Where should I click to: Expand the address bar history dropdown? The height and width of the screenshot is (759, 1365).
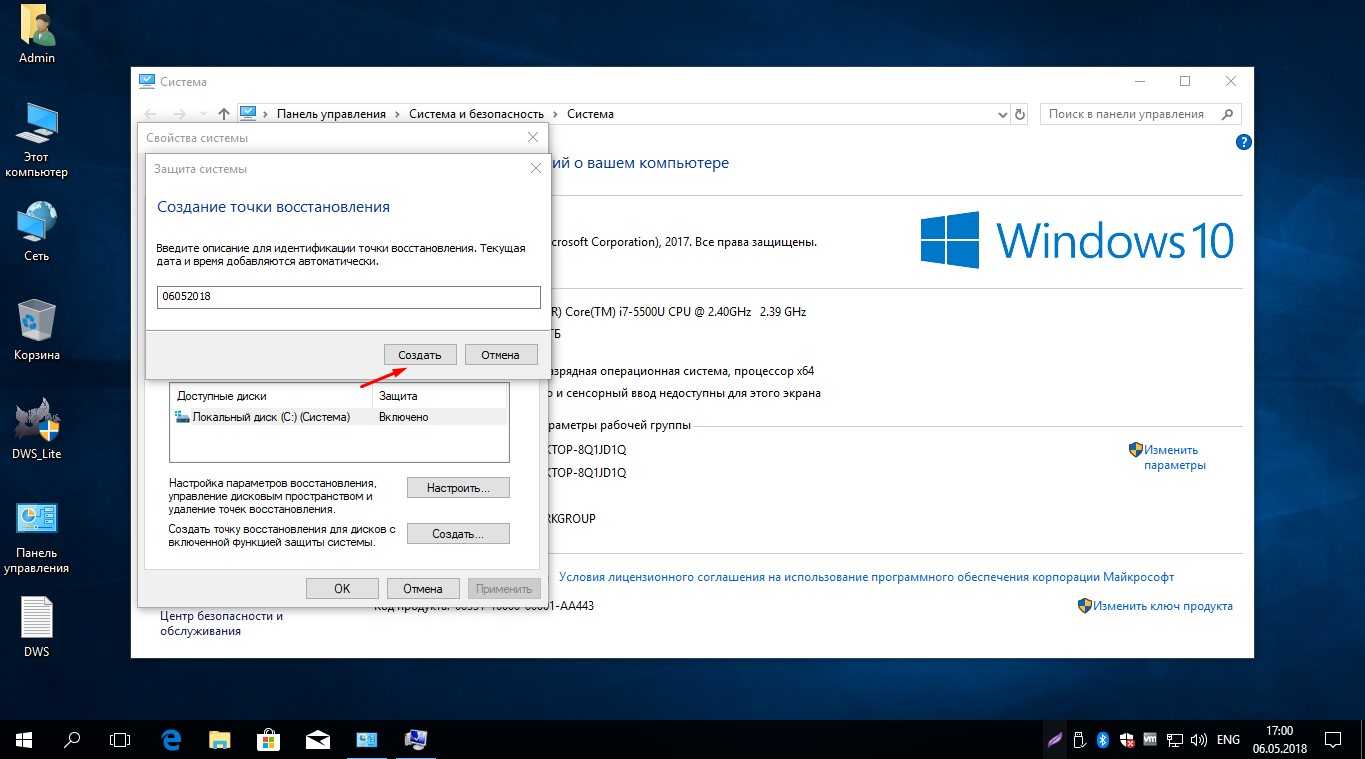click(x=1002, y=114)
